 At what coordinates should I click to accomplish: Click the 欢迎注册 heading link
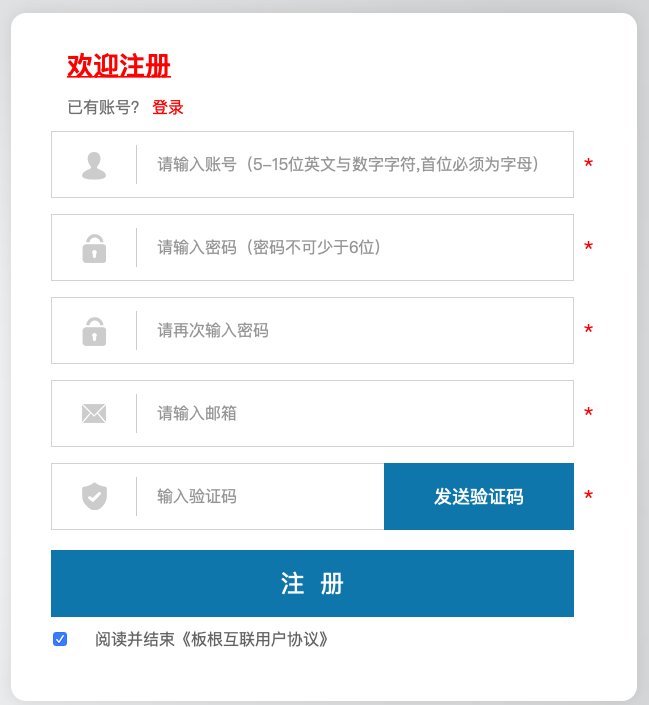(x=119, y=66)
